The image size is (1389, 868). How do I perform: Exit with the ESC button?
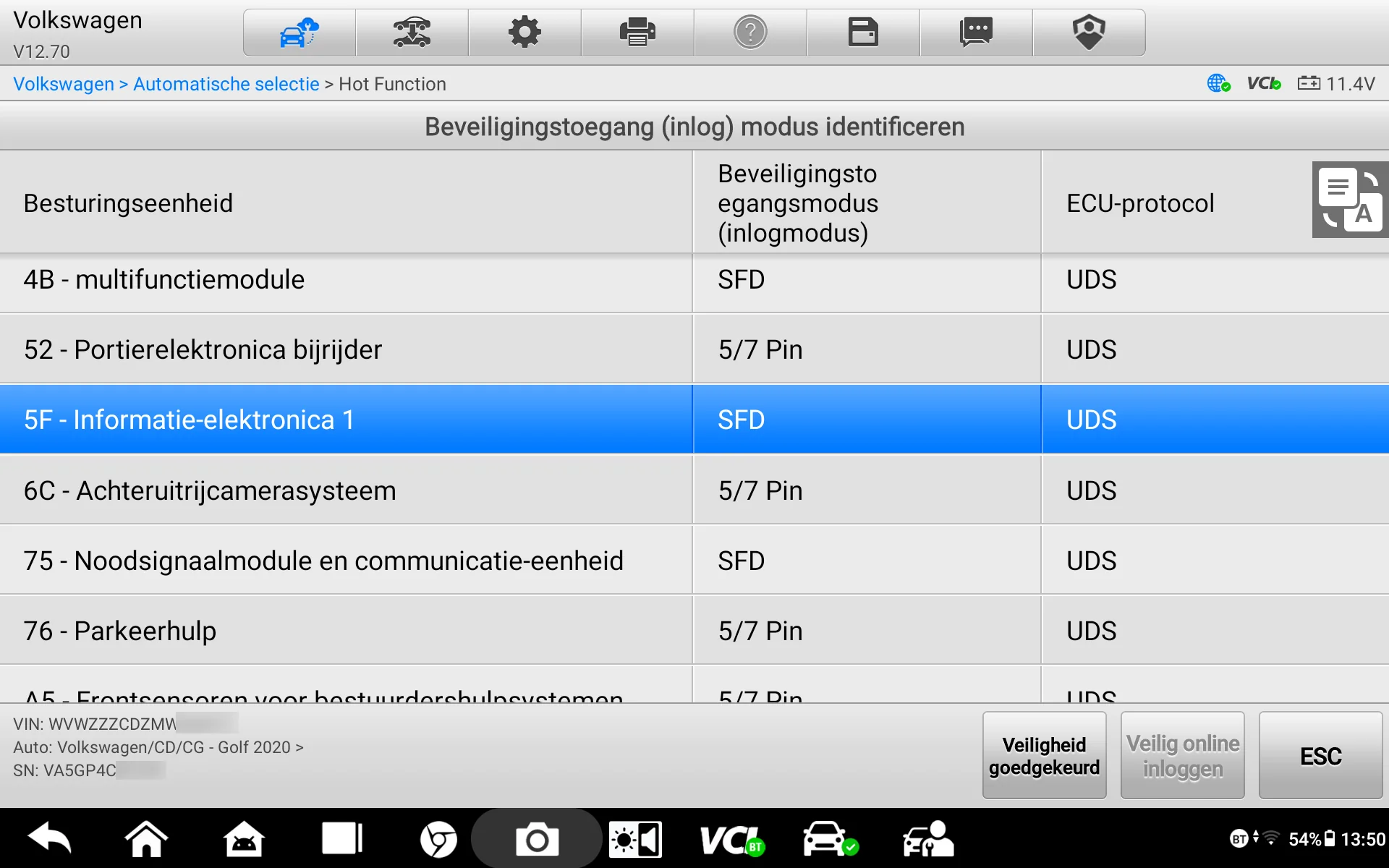point(1321,755)
